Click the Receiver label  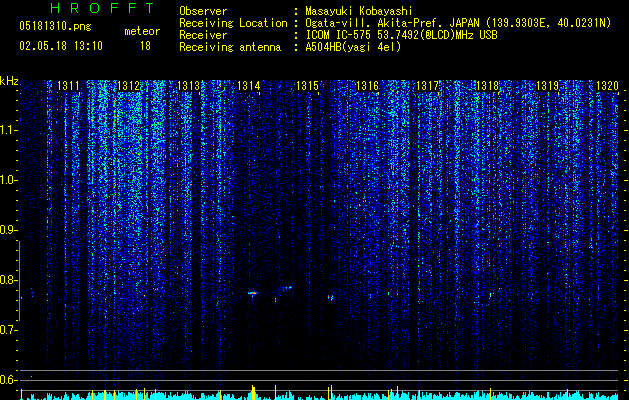click(203, 35)
